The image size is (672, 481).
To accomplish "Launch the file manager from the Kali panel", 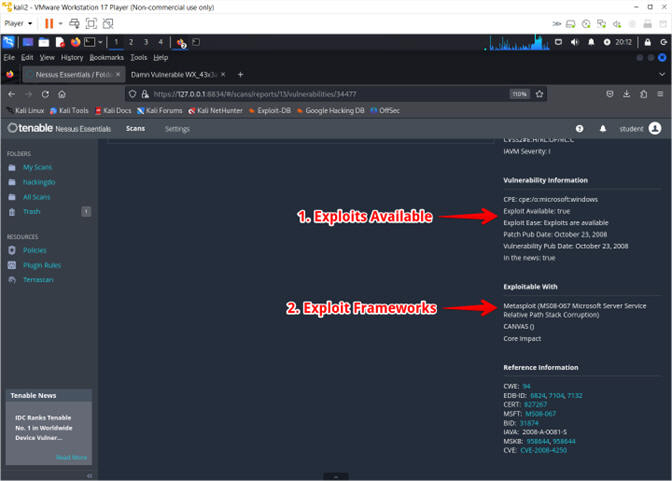I will tap(44, 42).
